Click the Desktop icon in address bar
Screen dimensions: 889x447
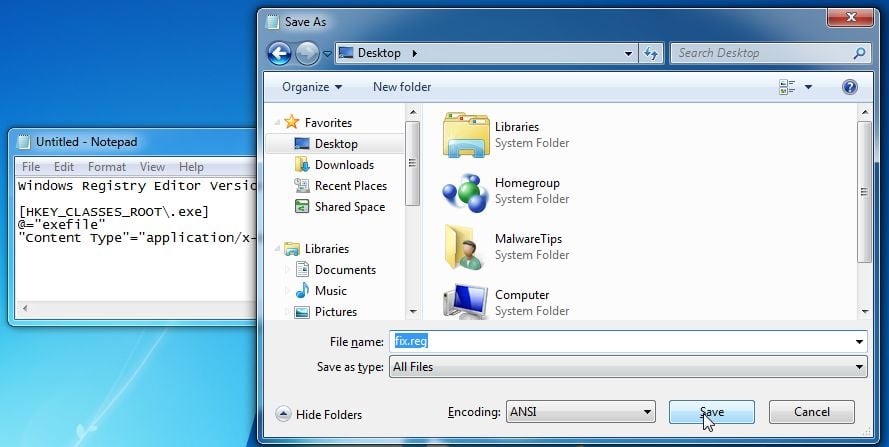345,53
